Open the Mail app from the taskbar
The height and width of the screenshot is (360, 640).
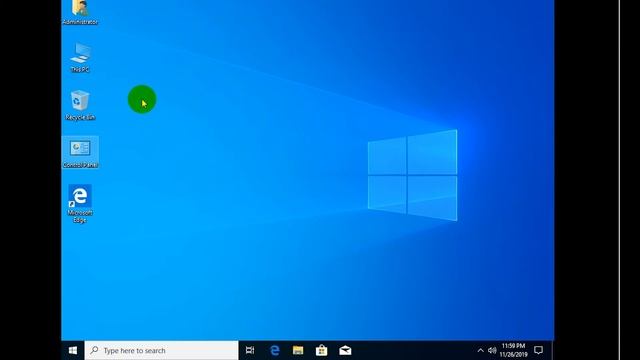click(345, 350)
